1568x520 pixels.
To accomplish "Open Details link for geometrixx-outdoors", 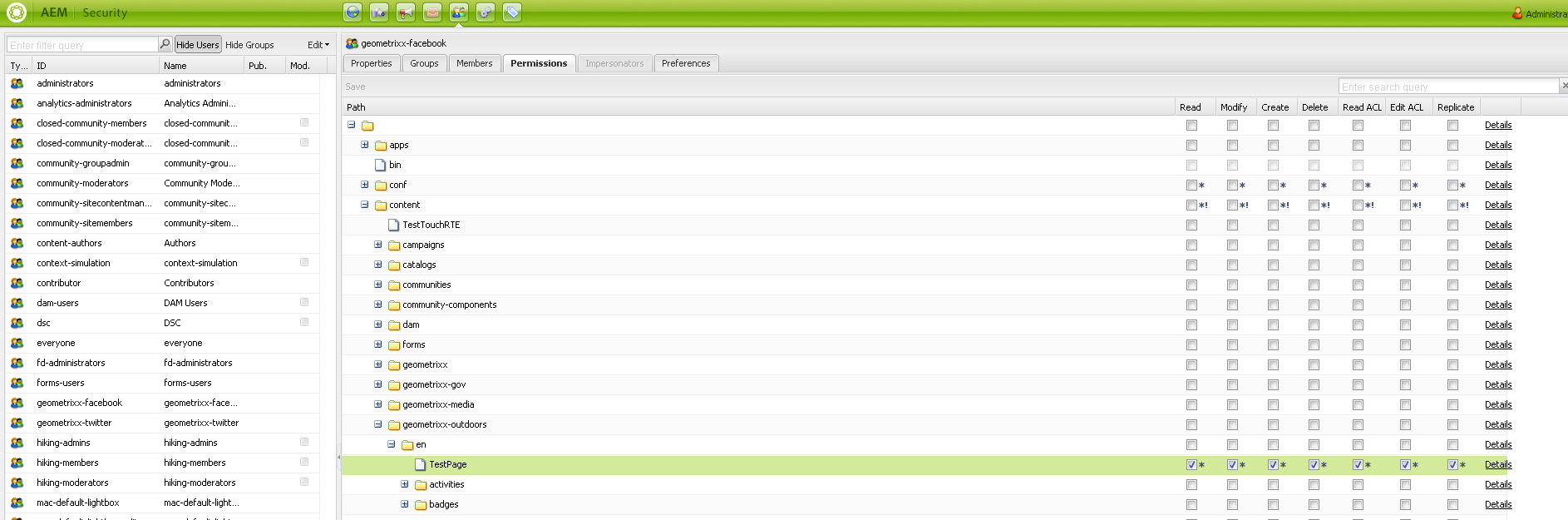I will tap(1498, 424).
